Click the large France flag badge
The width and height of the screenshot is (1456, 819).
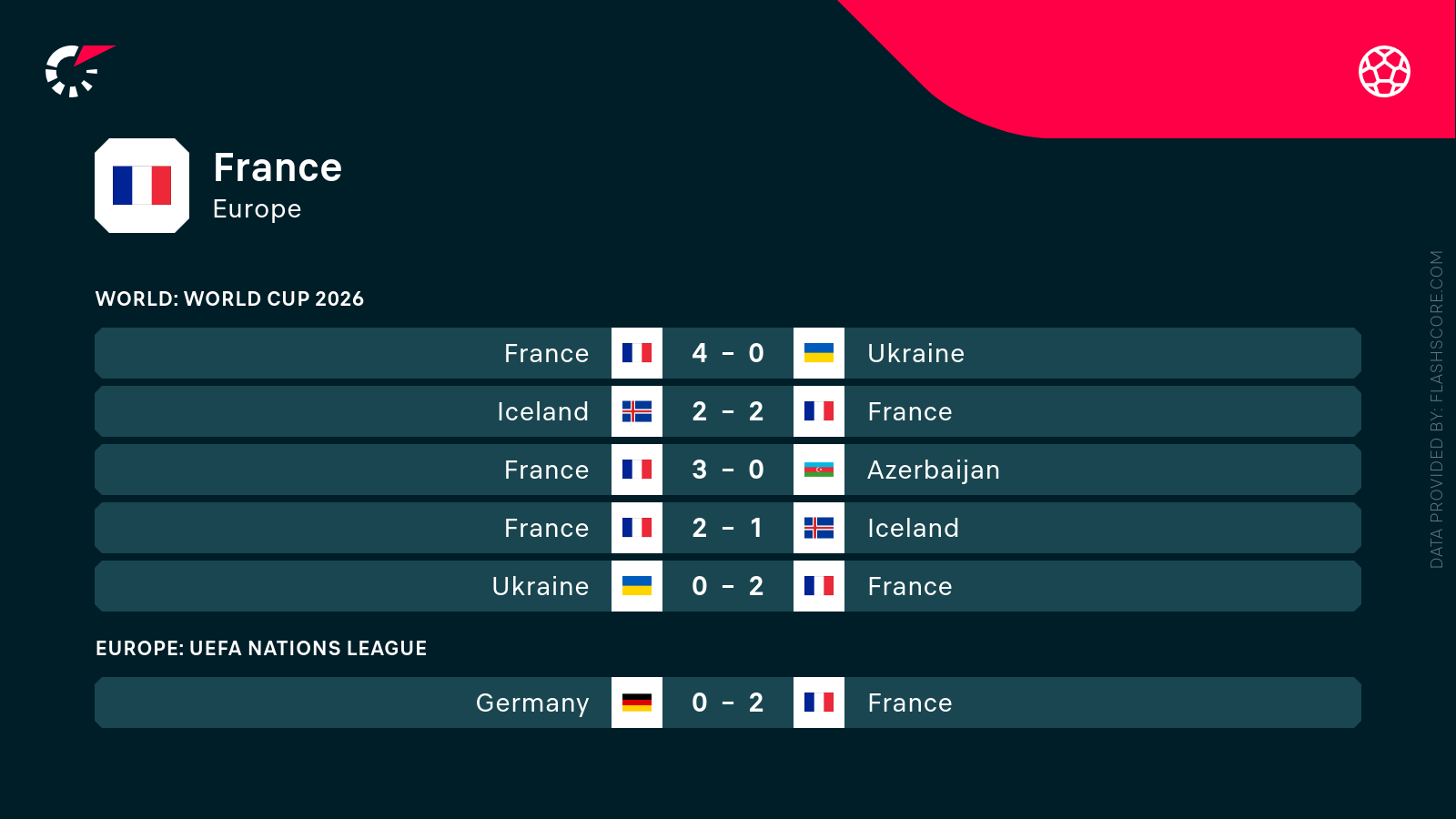[x=142, y=186]
